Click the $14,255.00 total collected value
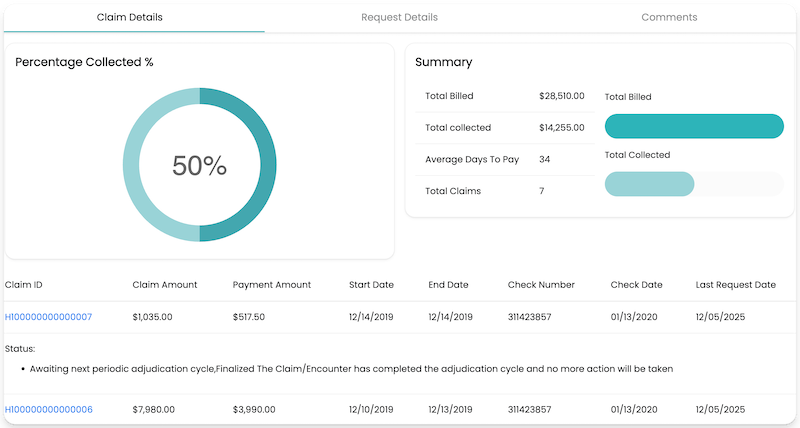The width and height of the screenshot is (800, 428). (x=561, y=127)
